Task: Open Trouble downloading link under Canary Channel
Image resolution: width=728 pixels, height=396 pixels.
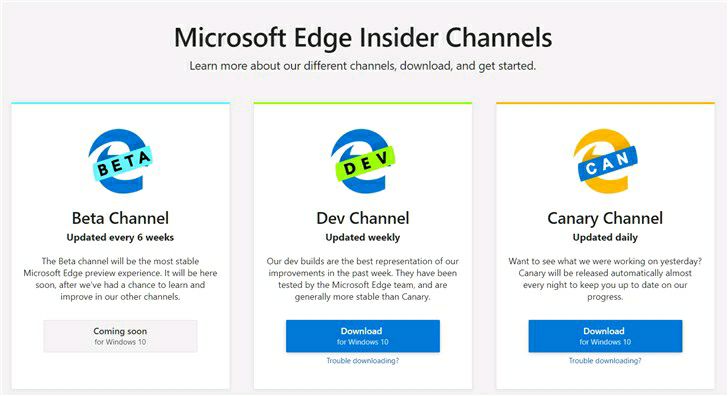Action: coord(605,361)
